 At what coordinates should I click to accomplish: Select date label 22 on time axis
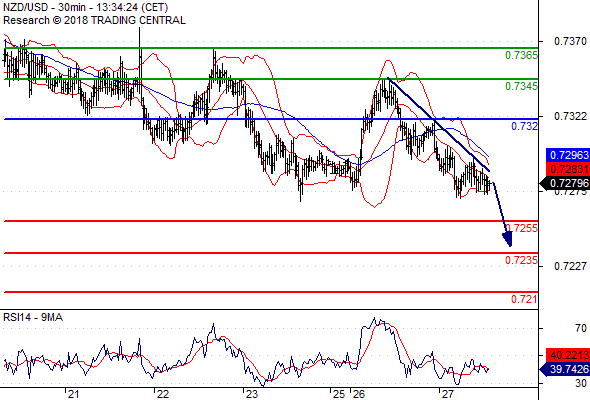click(163, 394)
